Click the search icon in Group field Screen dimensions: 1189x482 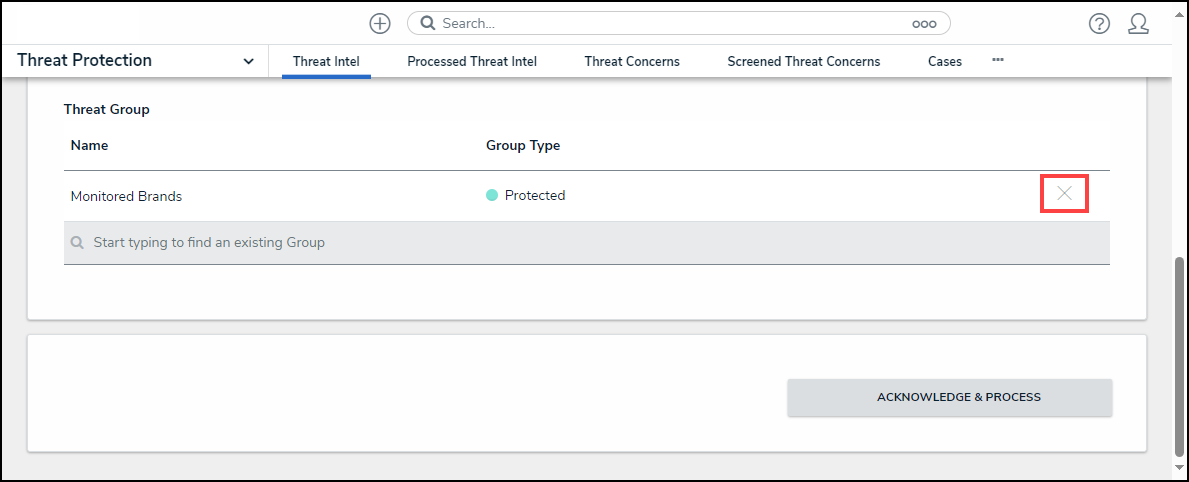(77, 243)
